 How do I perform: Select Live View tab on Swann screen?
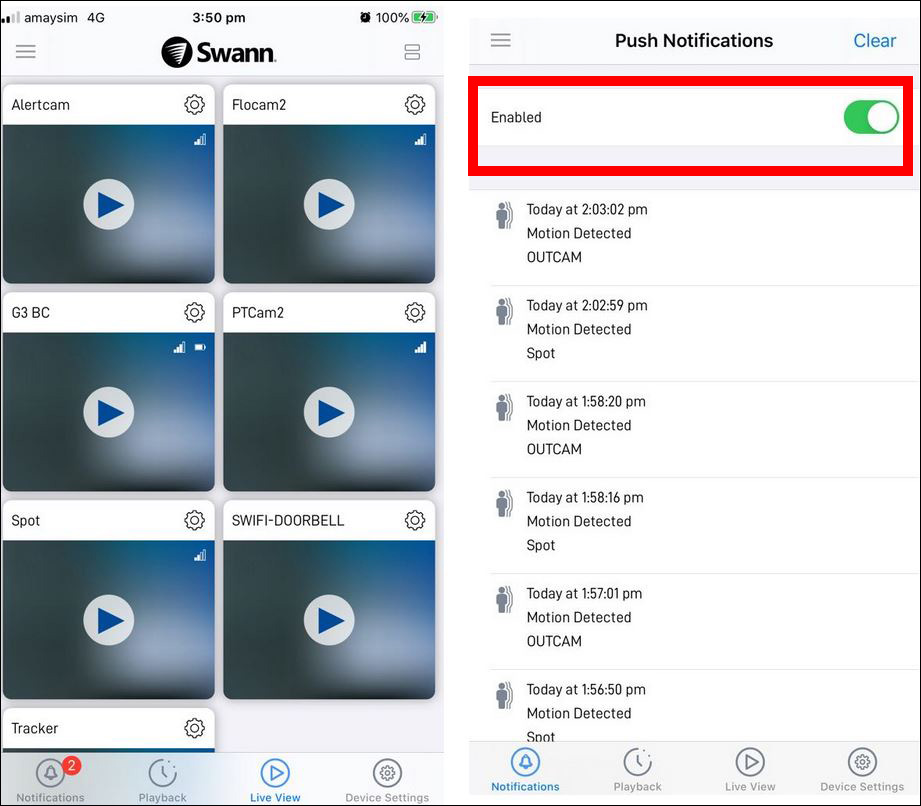(275, 780)
